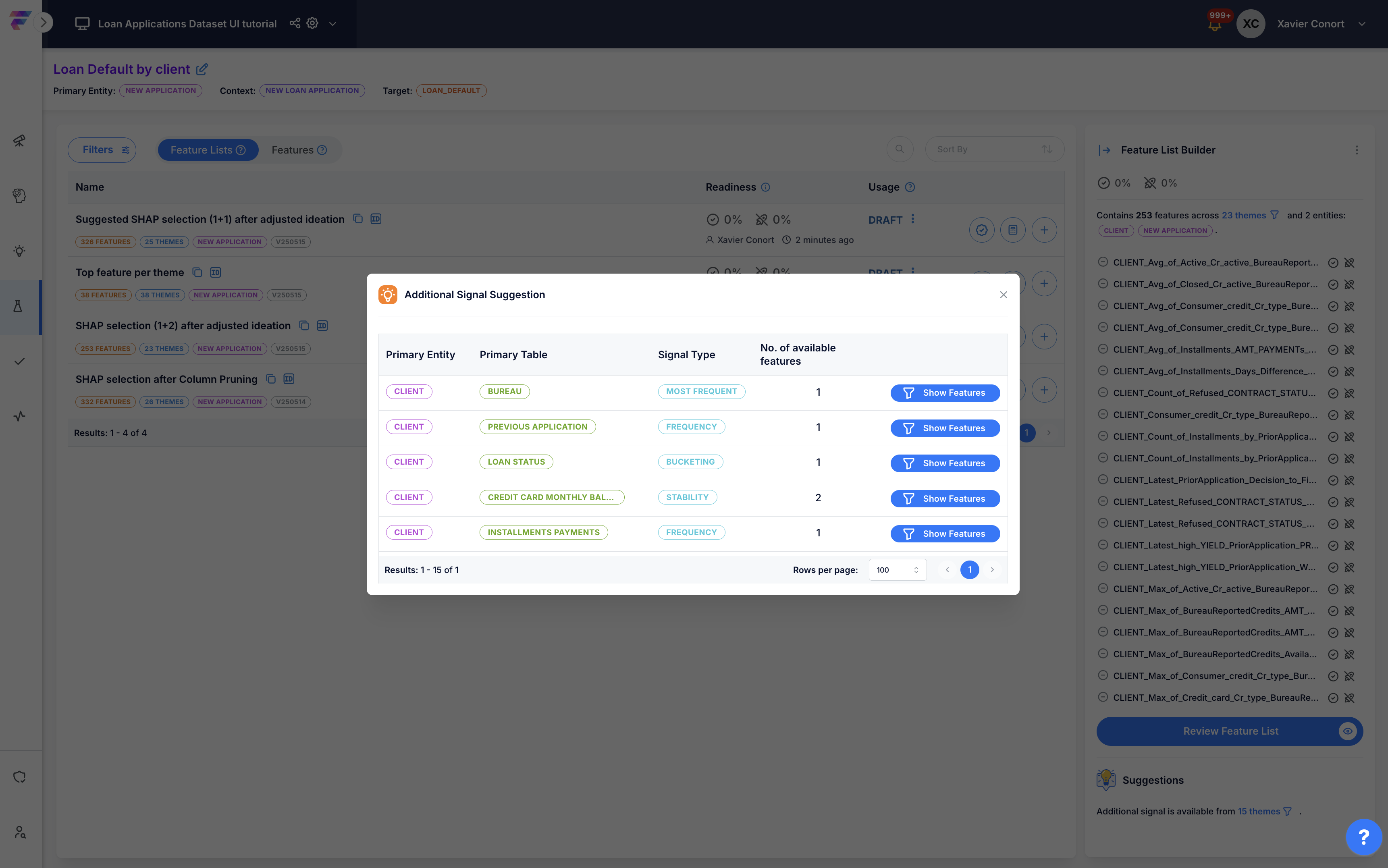This screenshot has width=1388, height=868.
Task: Open the blue help question mark bubble
Action: (1363, 837)
